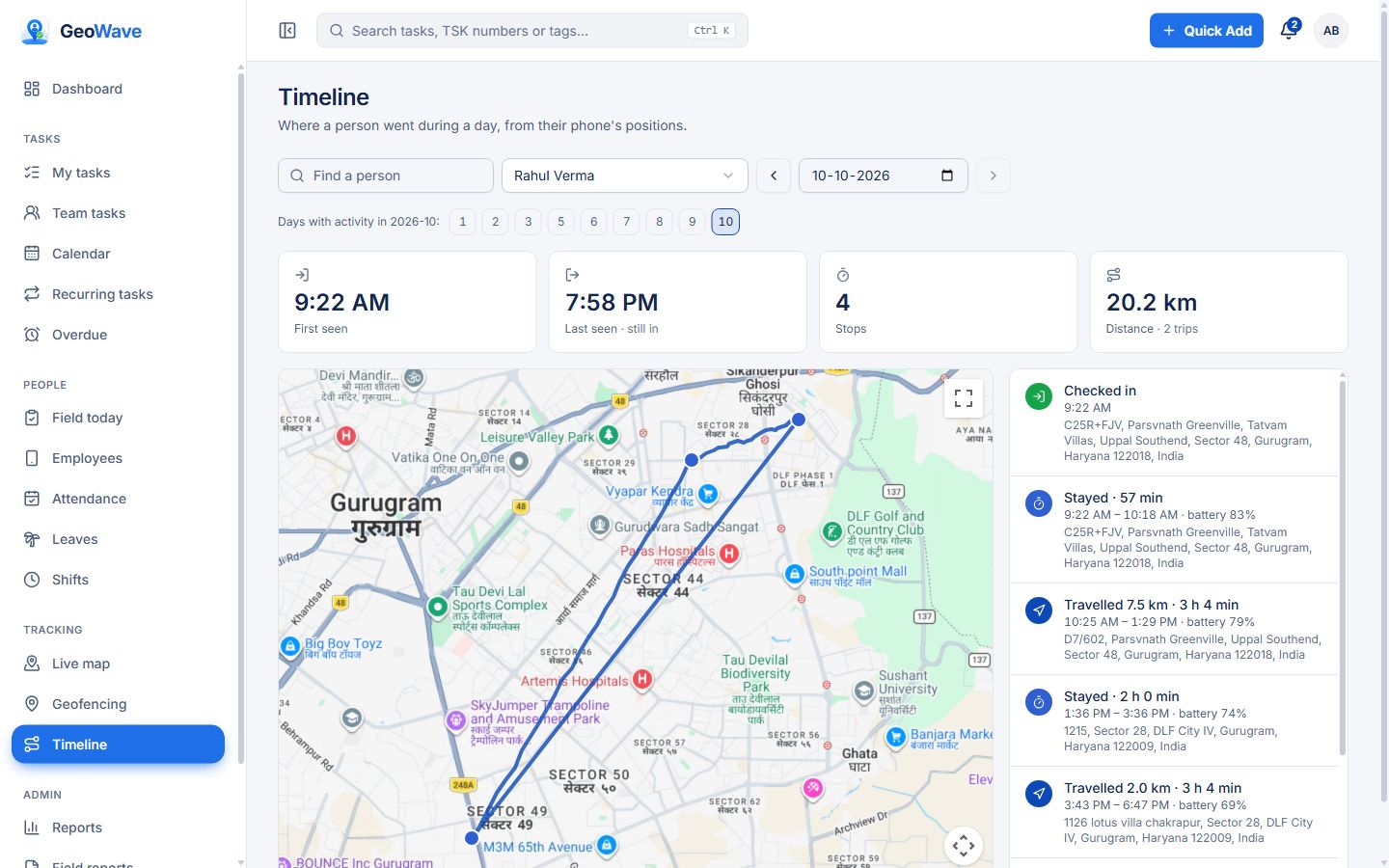Click the timeline events list scrollbar

click(x=1342, y=567)
